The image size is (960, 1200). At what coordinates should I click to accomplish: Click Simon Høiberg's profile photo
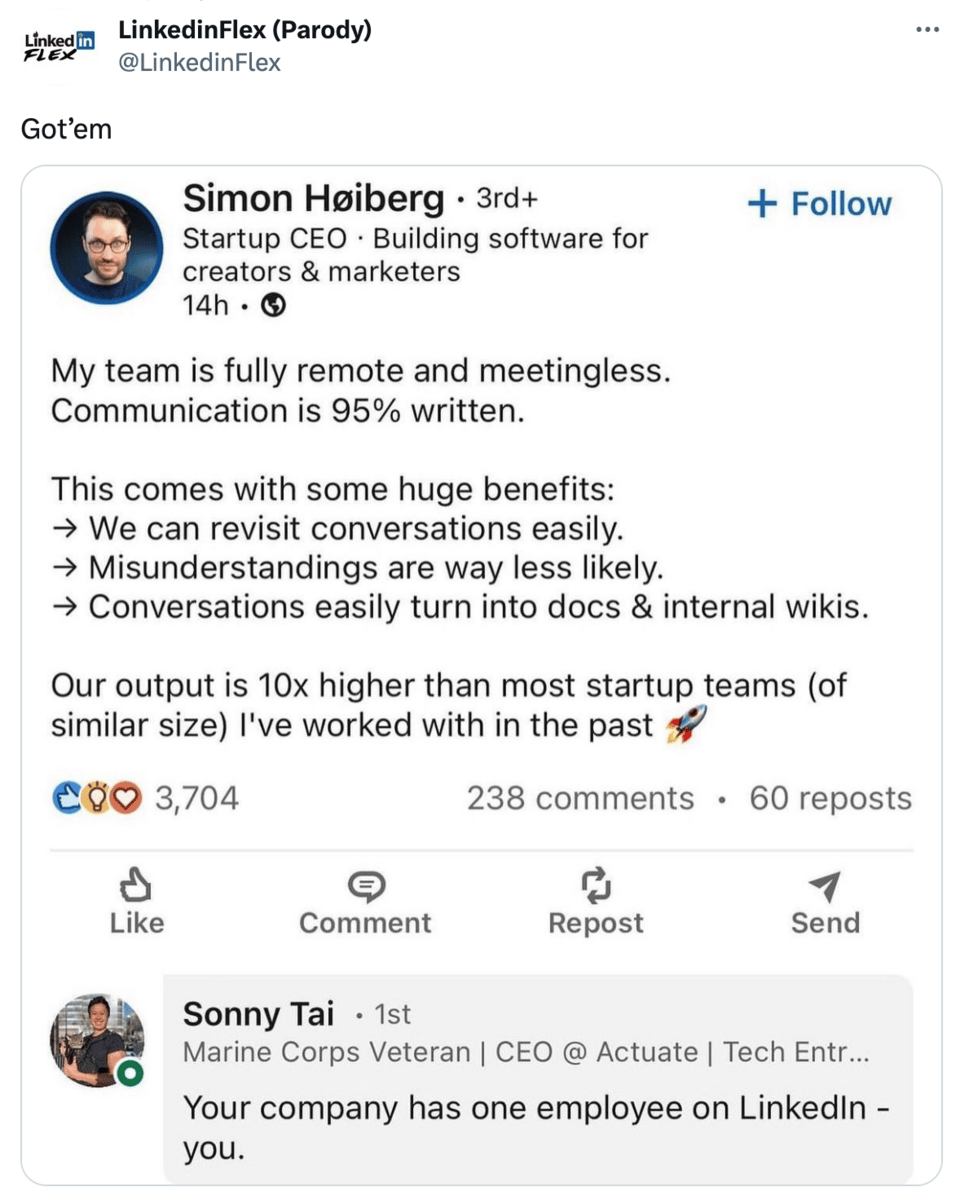[x=105, y=245]
